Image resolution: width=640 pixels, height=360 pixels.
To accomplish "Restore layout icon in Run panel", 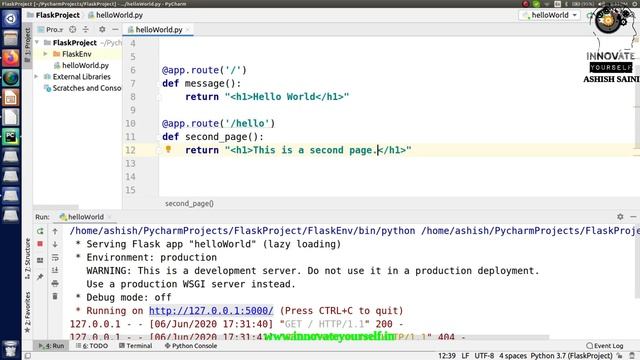I will (x=40, y=260).
